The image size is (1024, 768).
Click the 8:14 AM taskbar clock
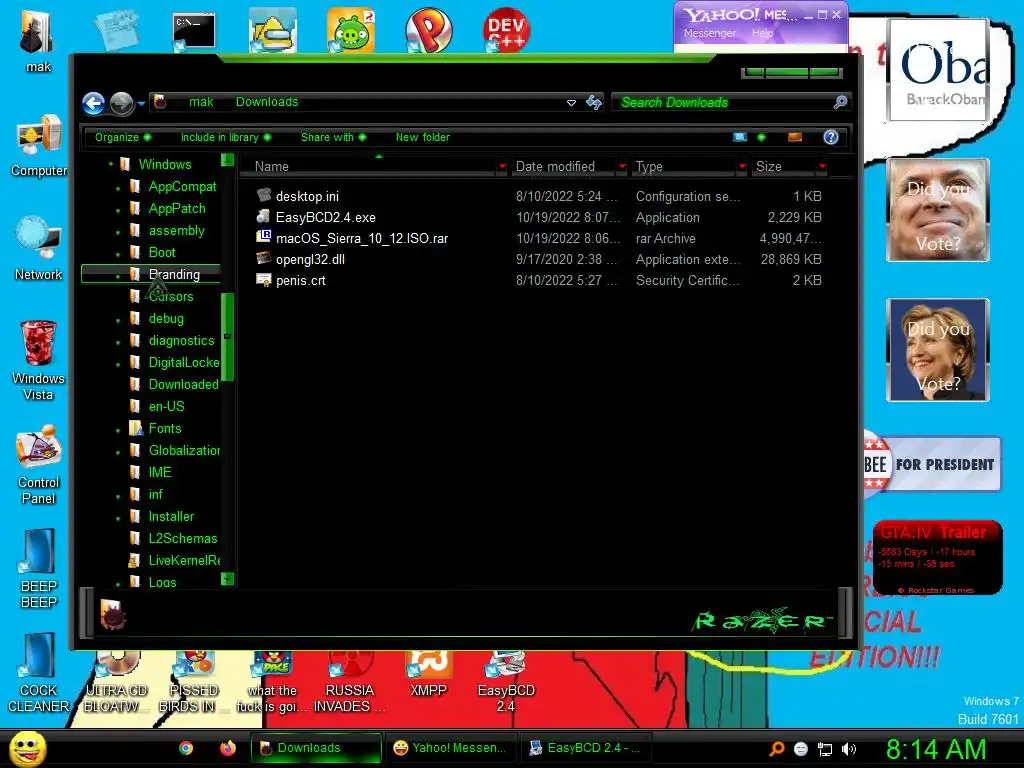(x=936, y=748)
